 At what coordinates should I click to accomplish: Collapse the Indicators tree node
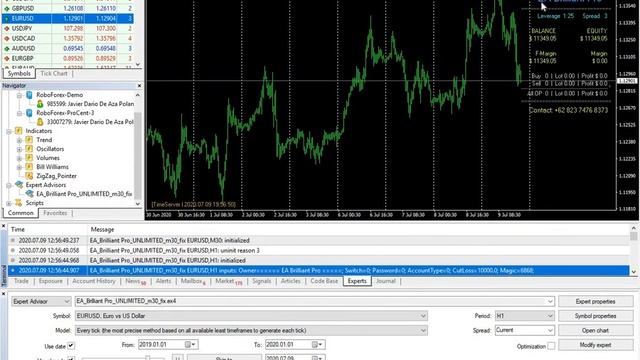[9, 131]
